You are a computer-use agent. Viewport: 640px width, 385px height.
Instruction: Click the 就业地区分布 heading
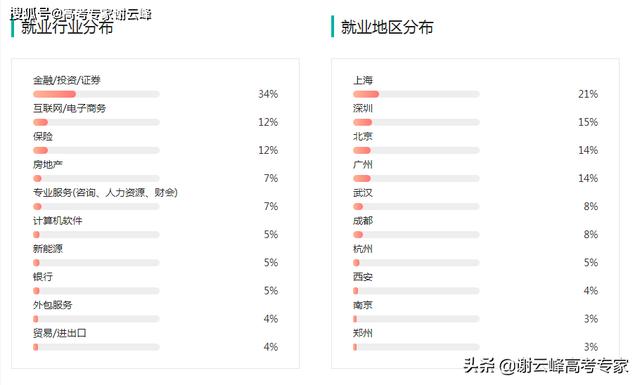tap(387, 27)
